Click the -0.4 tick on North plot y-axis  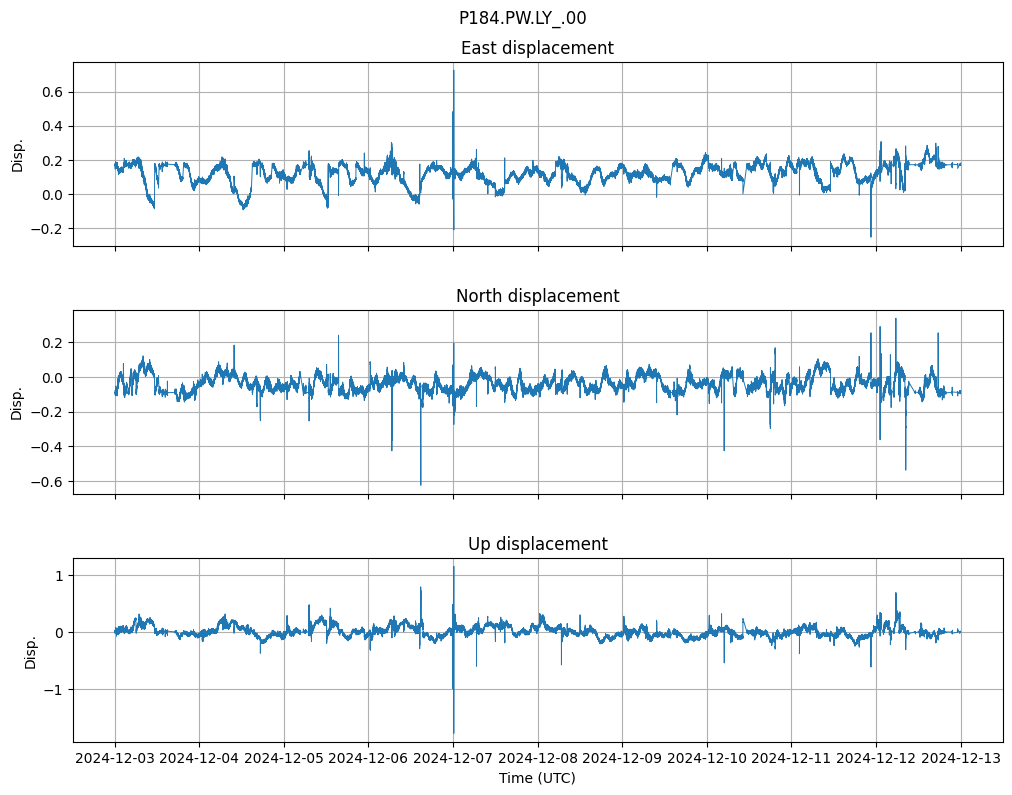pyautogui.click(x=48, y=447)
